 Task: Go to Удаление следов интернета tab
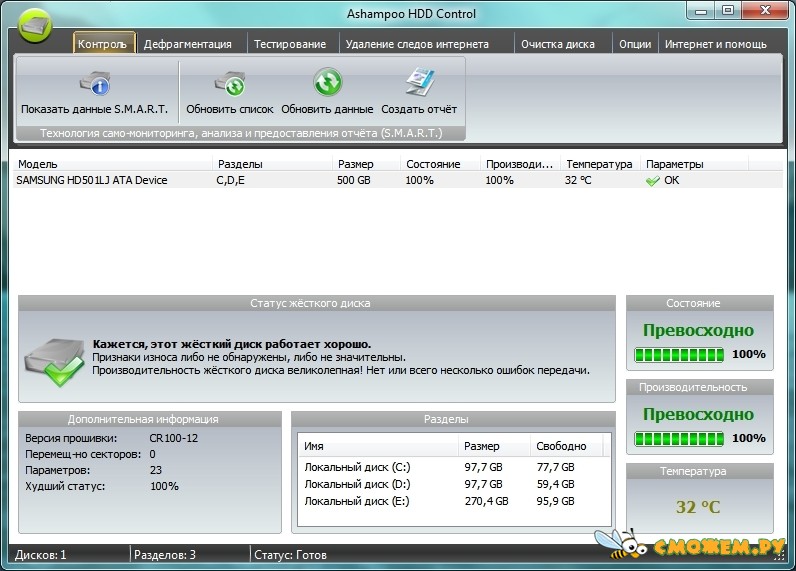click(417, 44)
